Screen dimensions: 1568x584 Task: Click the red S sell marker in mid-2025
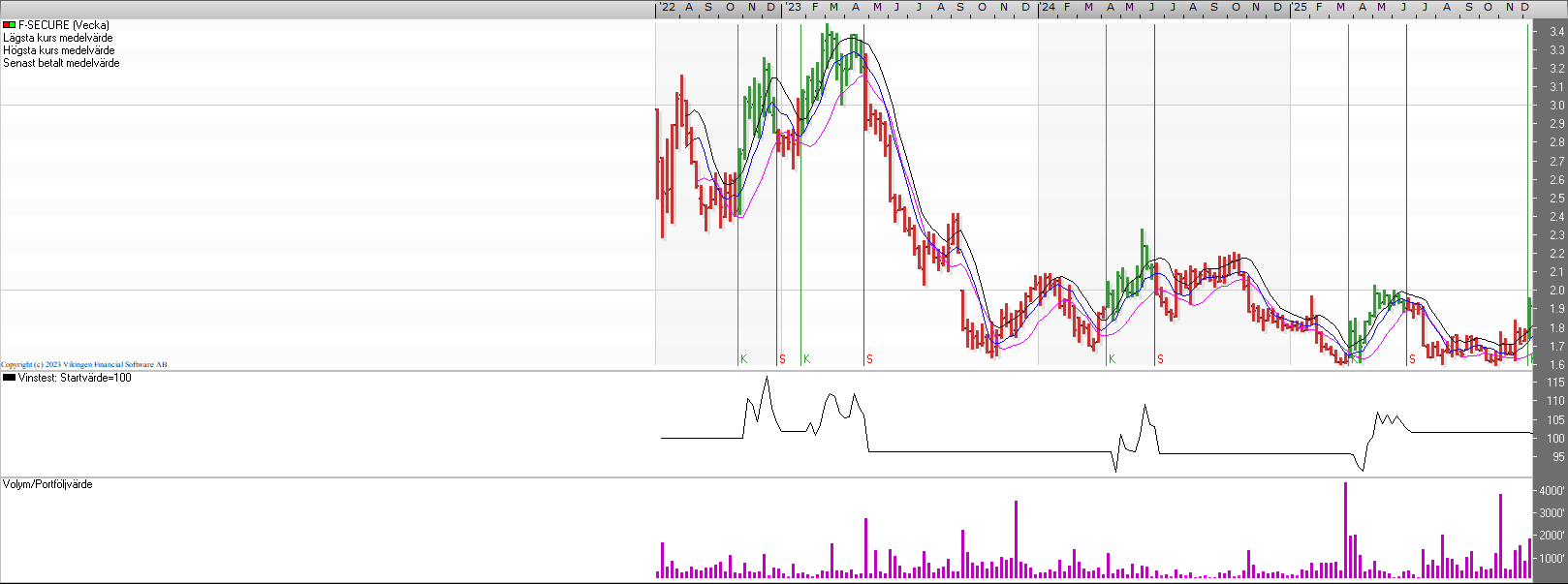tap(1412, 359)
